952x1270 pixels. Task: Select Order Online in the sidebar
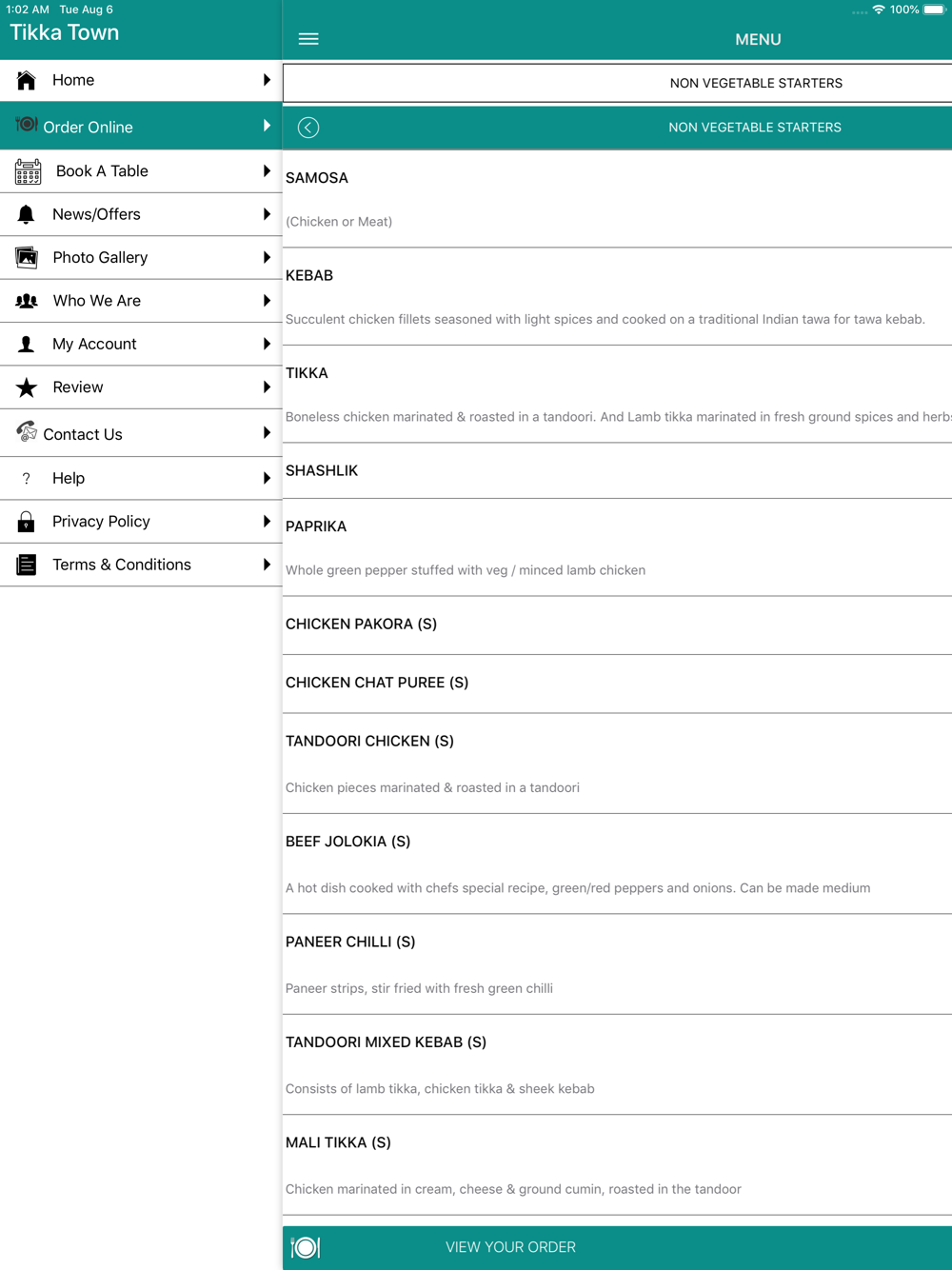point(89,127)
